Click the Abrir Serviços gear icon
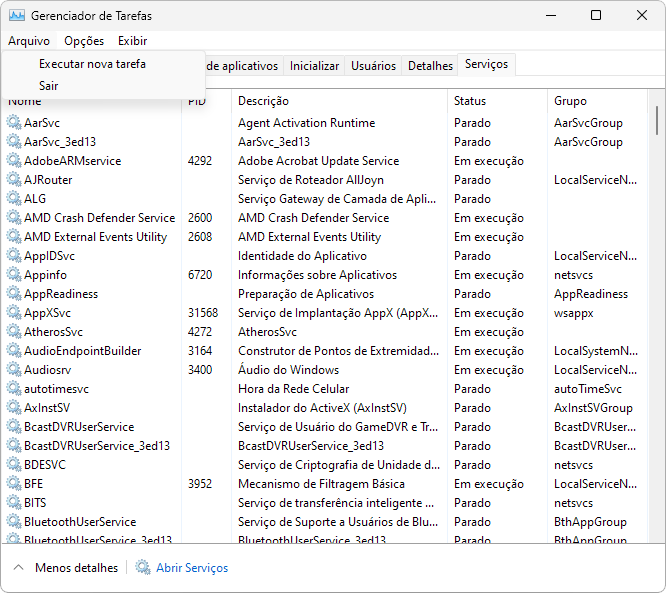 (143, 568)
